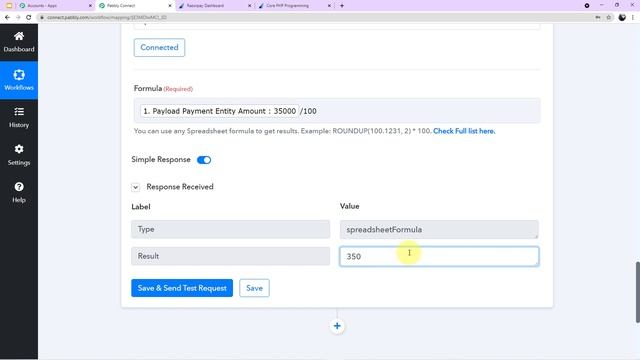Close the Core PHP Programming tab
The height and width of the screenshot is (360, 640).
tap(329, 6)
